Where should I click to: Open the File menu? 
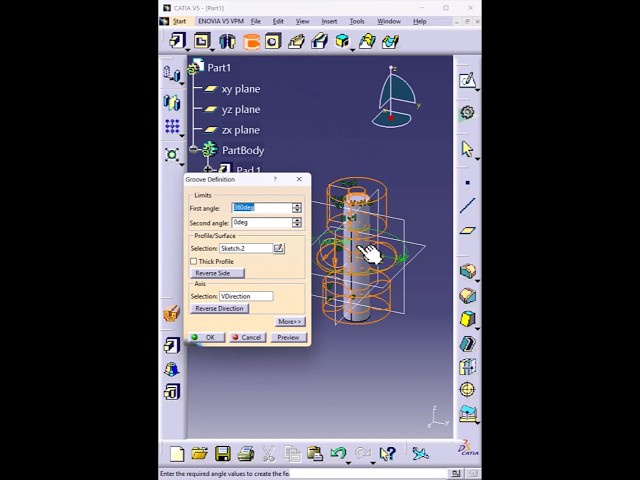256,21
